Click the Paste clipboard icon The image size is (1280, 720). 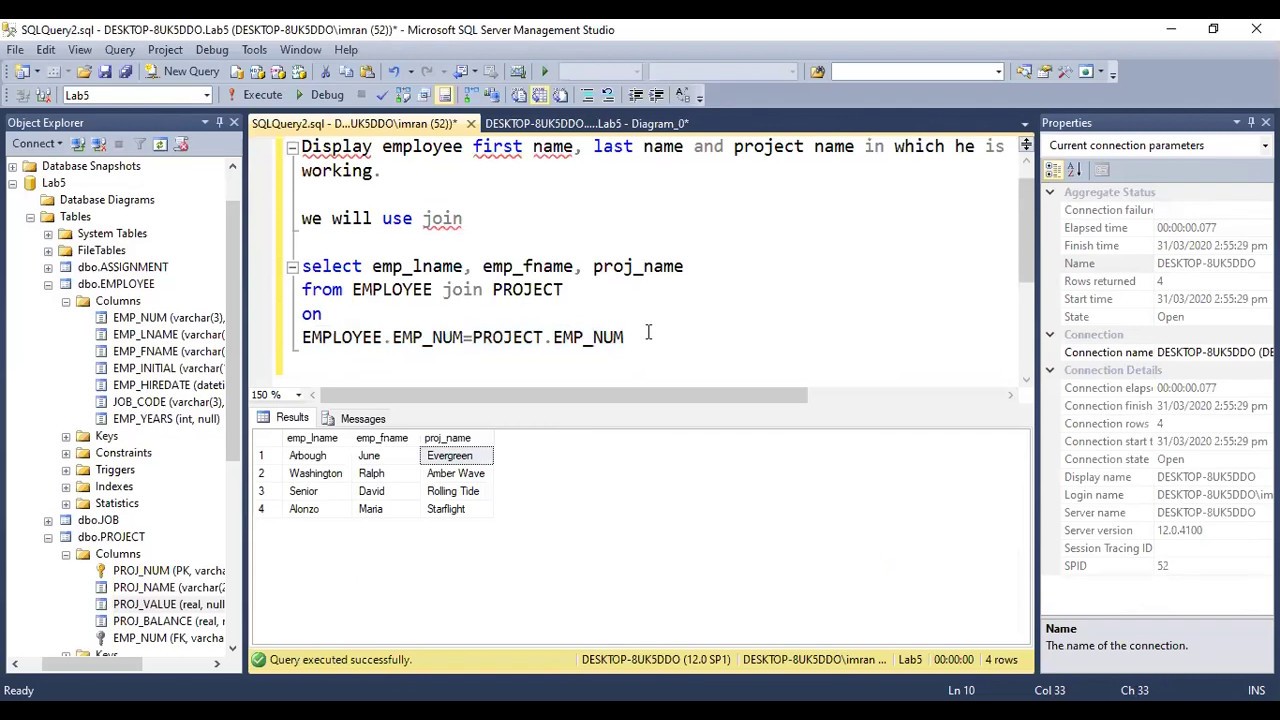367,72
